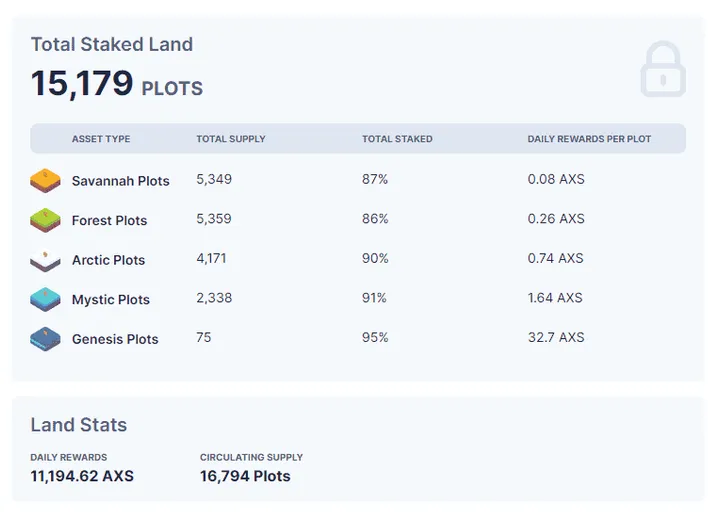
Task: Click the Mystic plot icon
Action: 45,299
